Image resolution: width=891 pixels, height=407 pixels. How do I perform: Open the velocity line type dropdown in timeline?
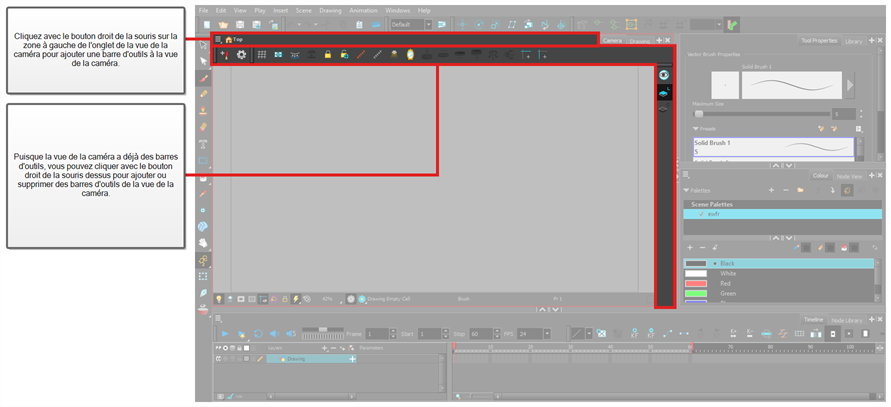[x=589, y=334]
